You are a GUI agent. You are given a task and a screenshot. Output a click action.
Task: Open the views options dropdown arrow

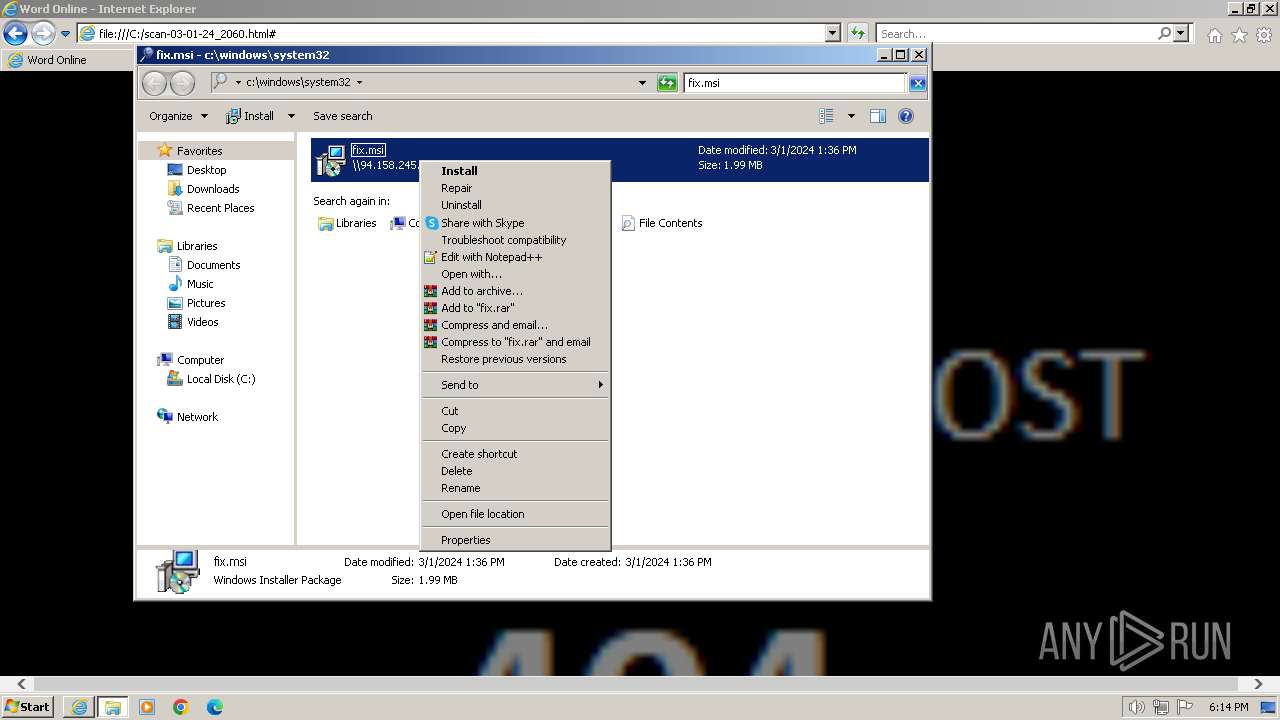[851, 116]
